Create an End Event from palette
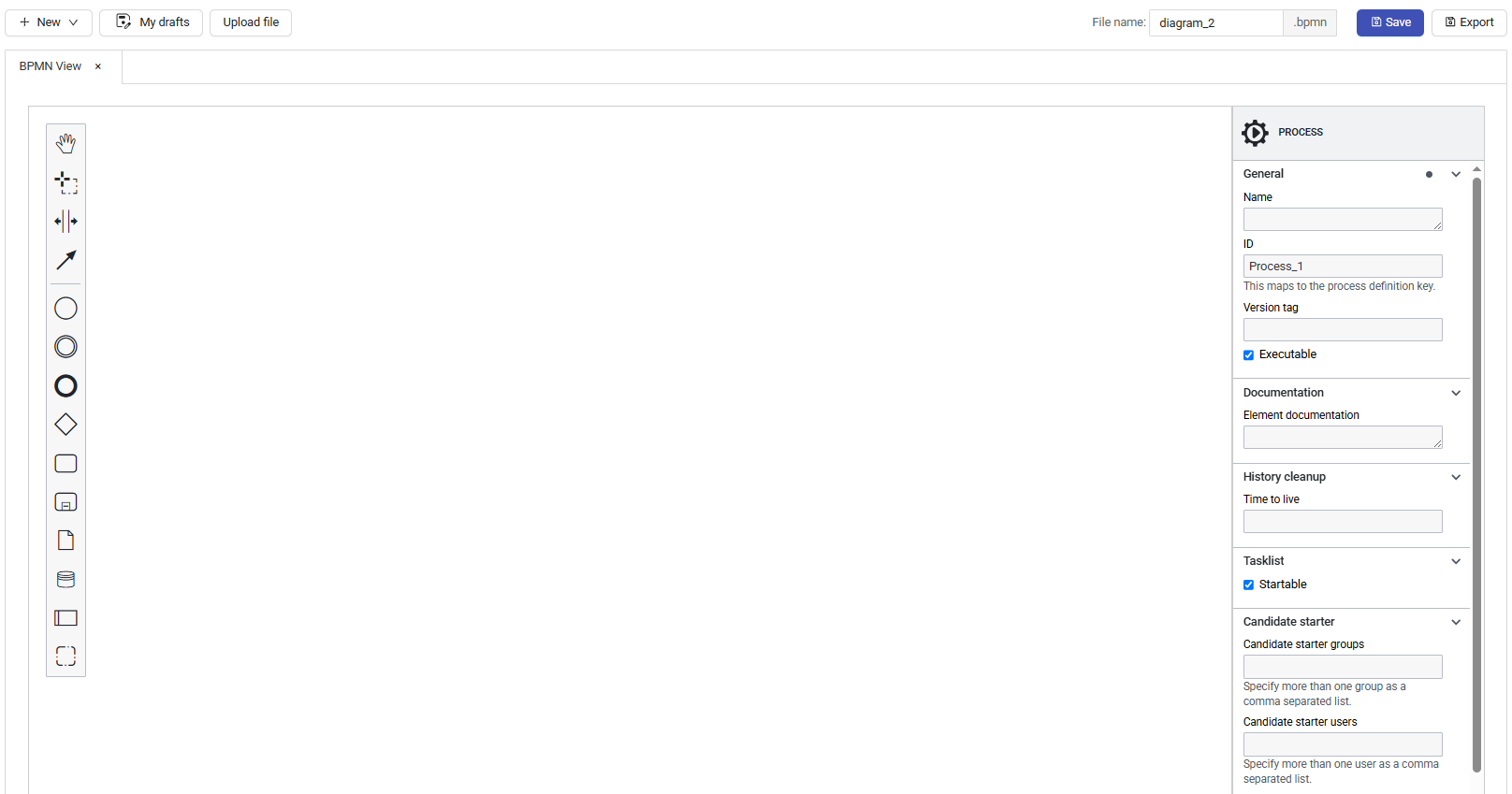Image resolution: width=1512 pixels, height=794 pixels. pyautogui.click(x=65, y=385)
